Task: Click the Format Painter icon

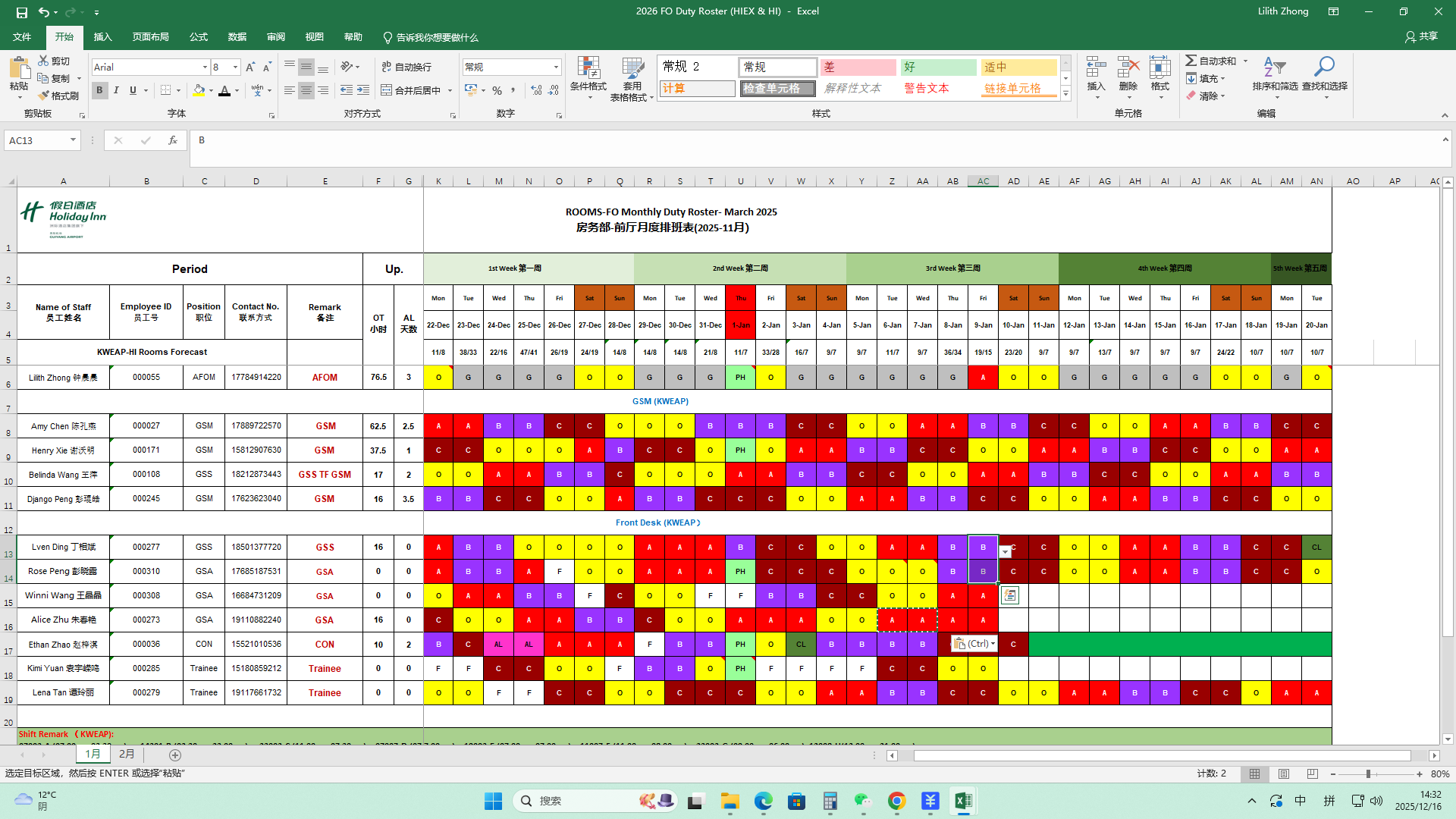Action: [44, 96]
